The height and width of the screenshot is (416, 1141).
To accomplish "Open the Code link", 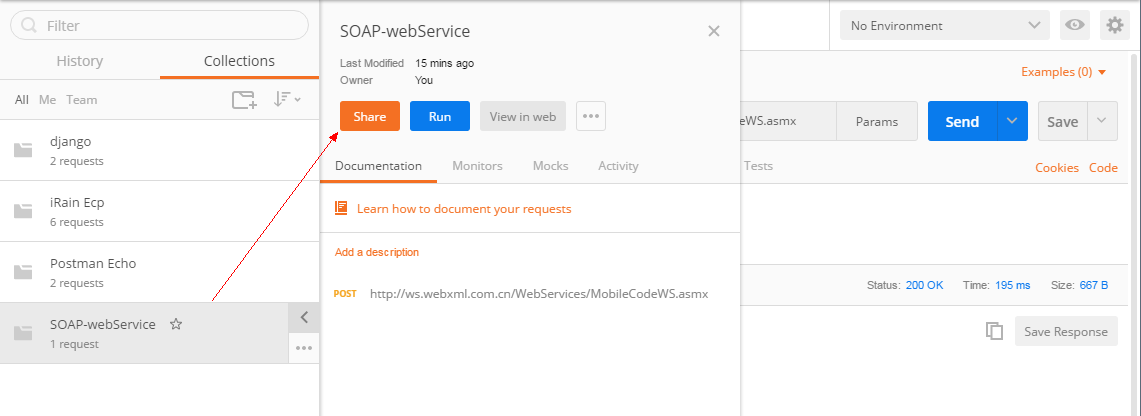I will point(1103,167).
